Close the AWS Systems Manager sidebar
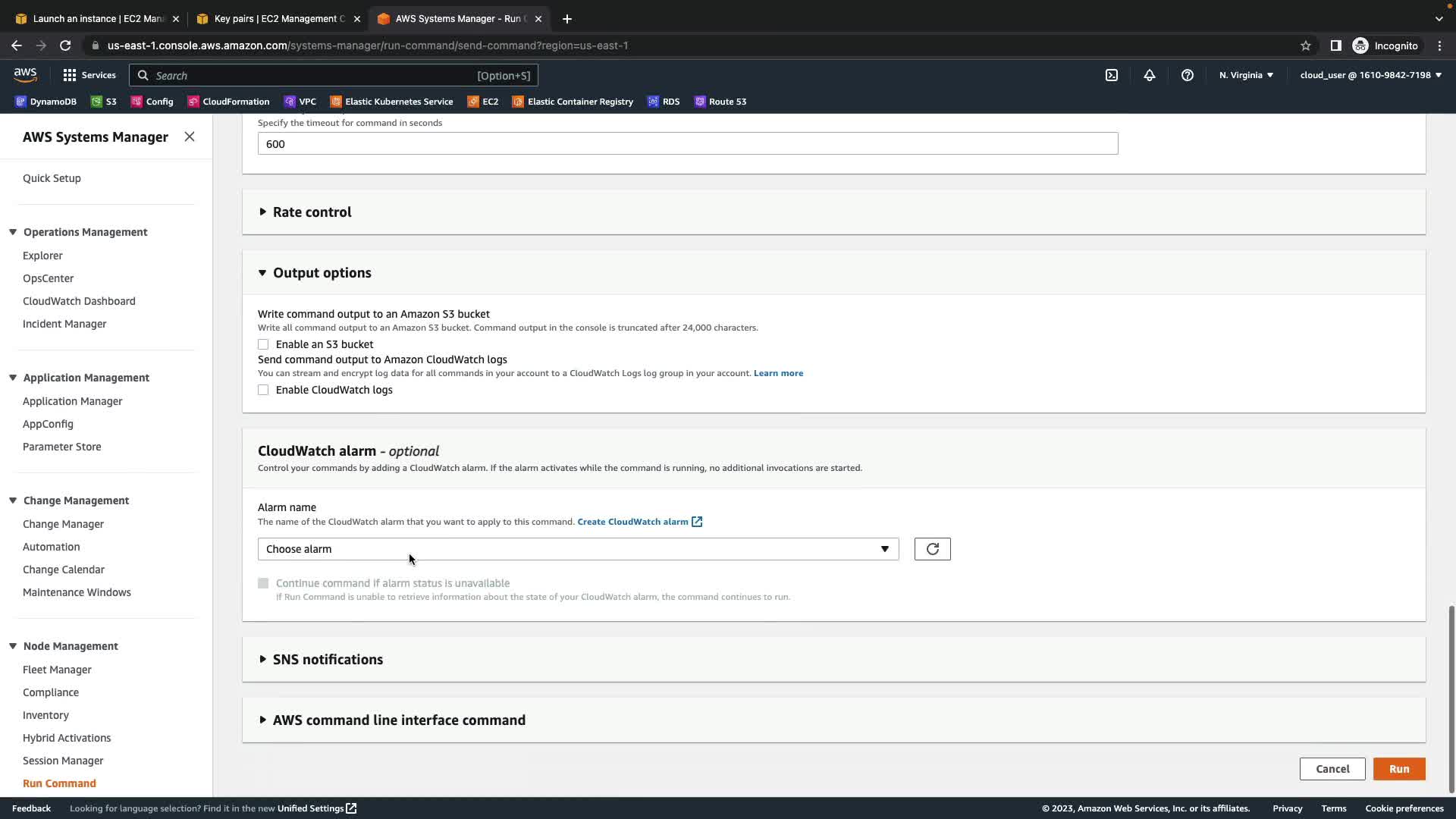 point(190,136)
